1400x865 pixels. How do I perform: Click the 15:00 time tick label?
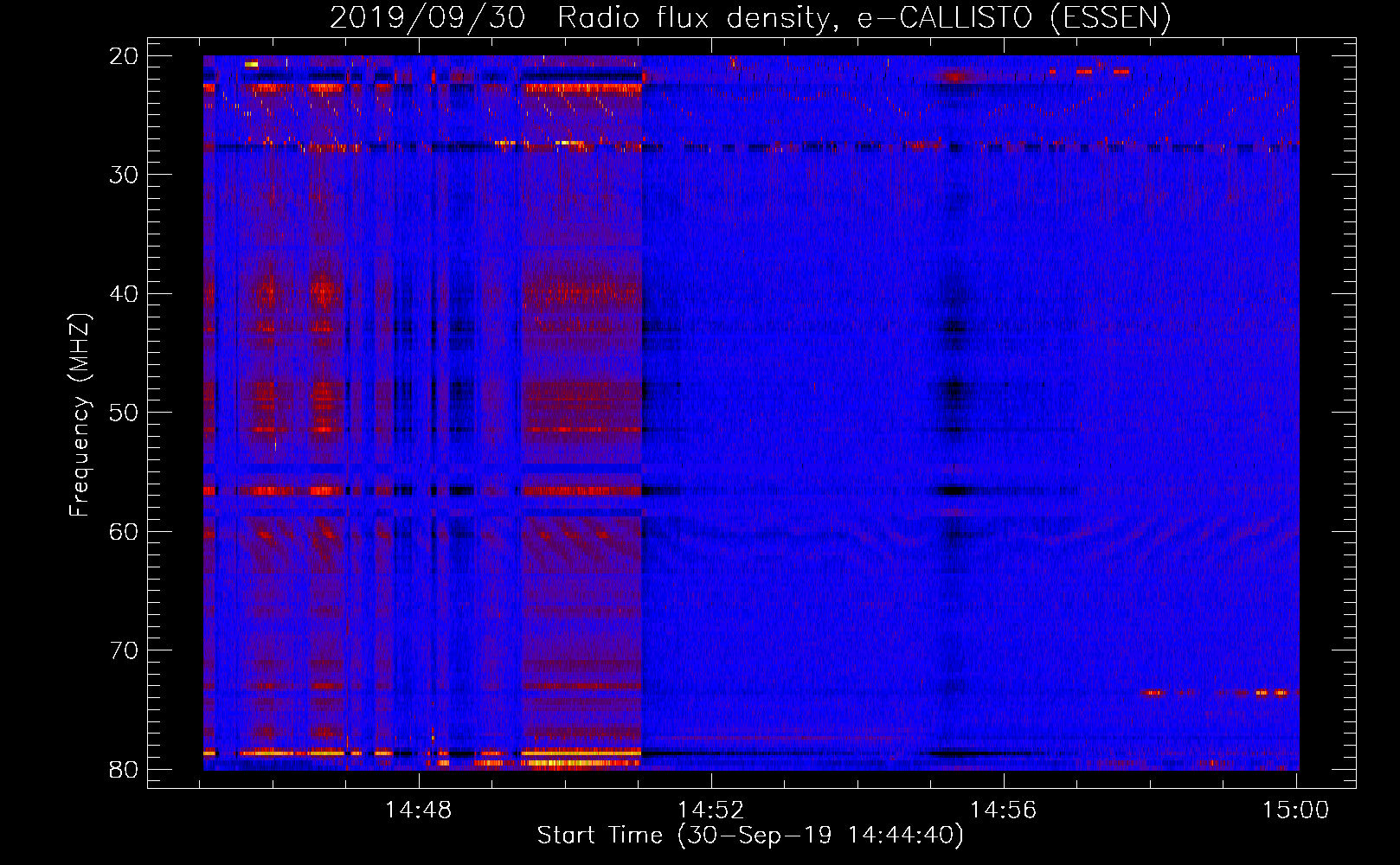(1295, 811)
